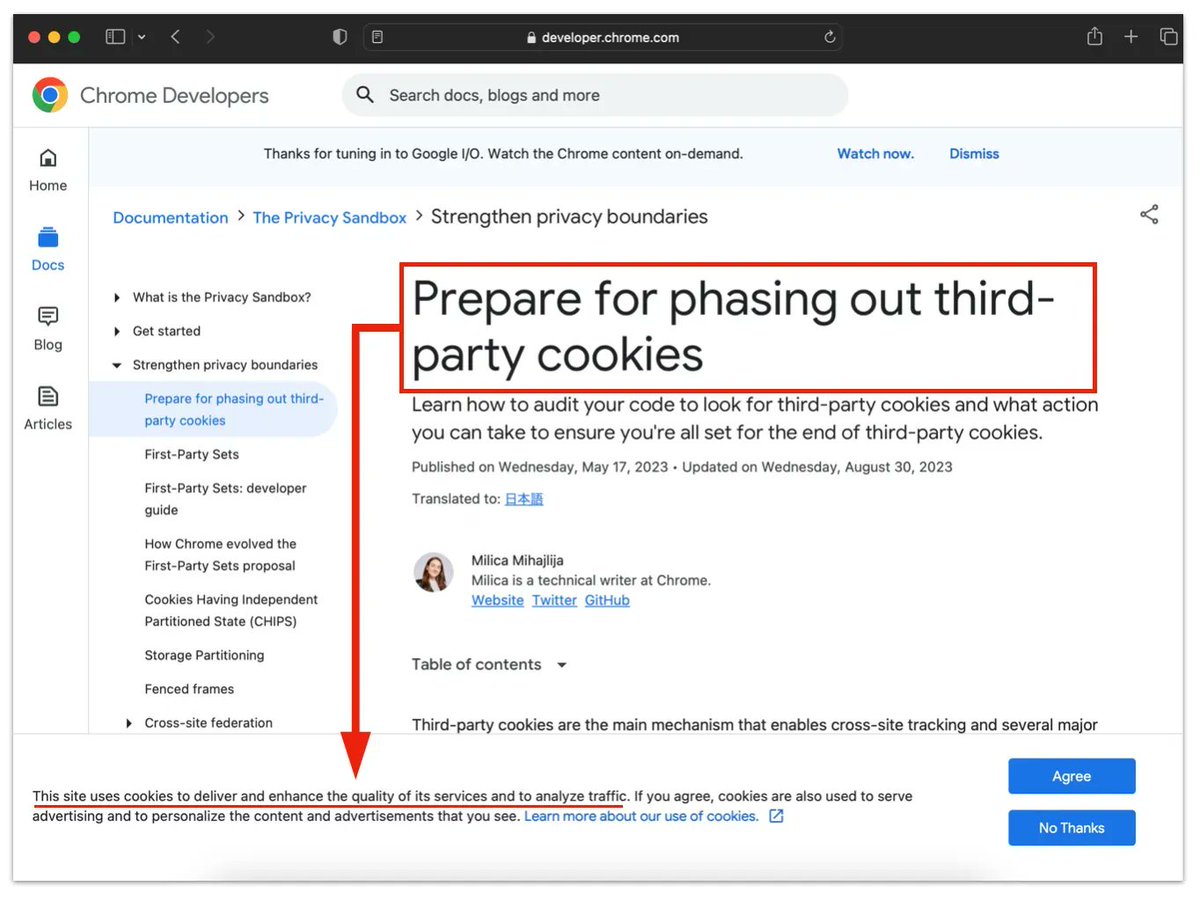Screen dimensions: 1200x901
Task: Expand the Get started section
Action: click(x=117, y=332)
